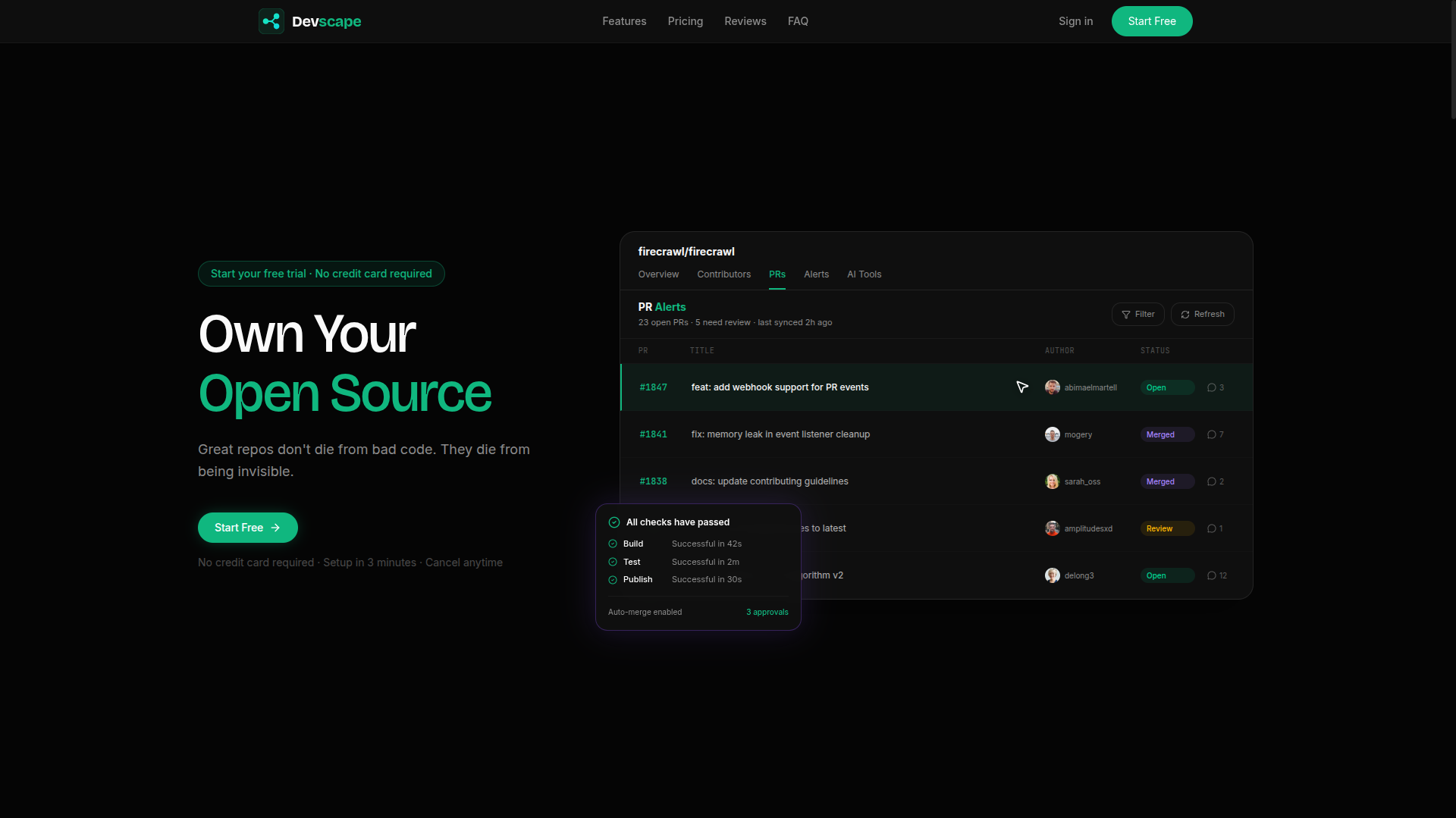Click the Open status badge on PR #1847
The width and height of the screenshot is (1456, 818).
(x=1168, y=387)
